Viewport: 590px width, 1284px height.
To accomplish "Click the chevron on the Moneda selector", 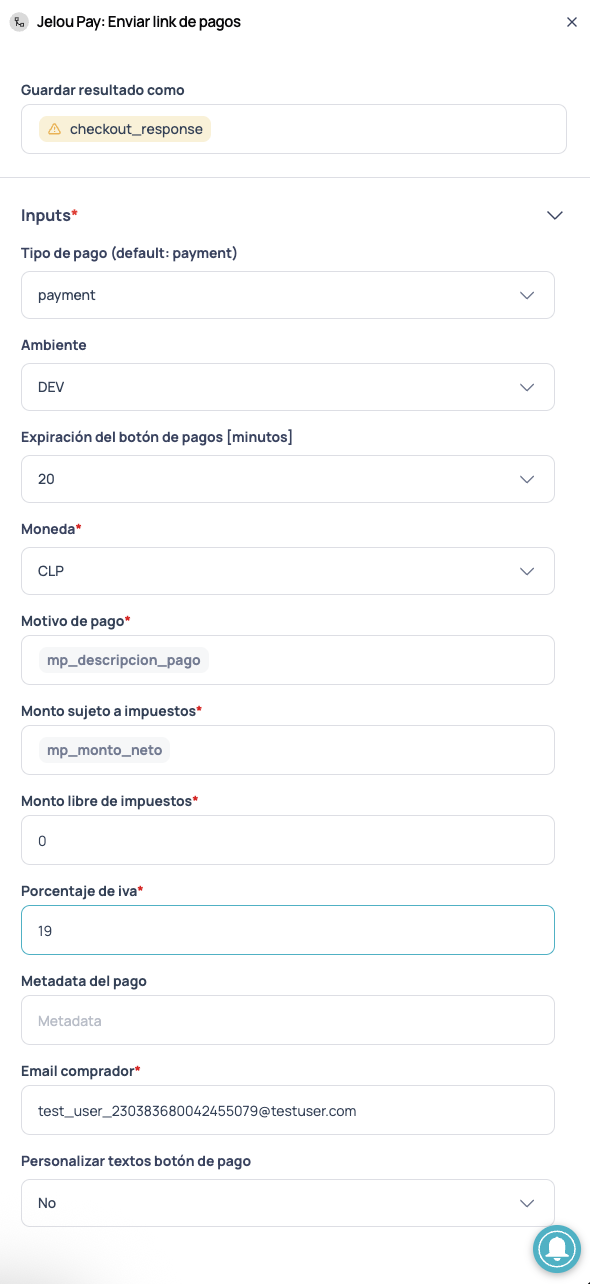I will pyautogui.click(x=527, y=571).
